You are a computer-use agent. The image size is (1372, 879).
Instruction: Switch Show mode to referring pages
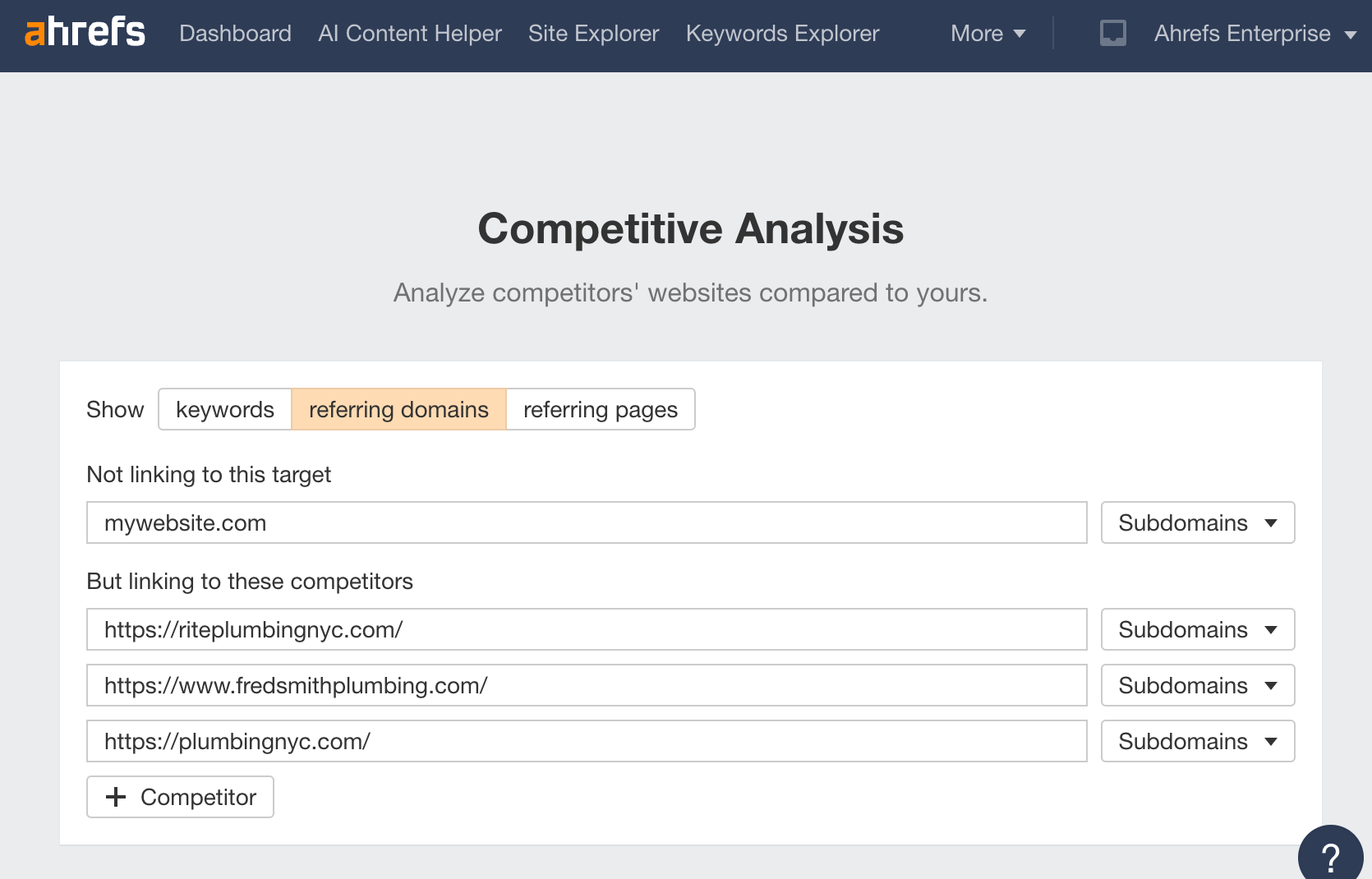(601, 409)
